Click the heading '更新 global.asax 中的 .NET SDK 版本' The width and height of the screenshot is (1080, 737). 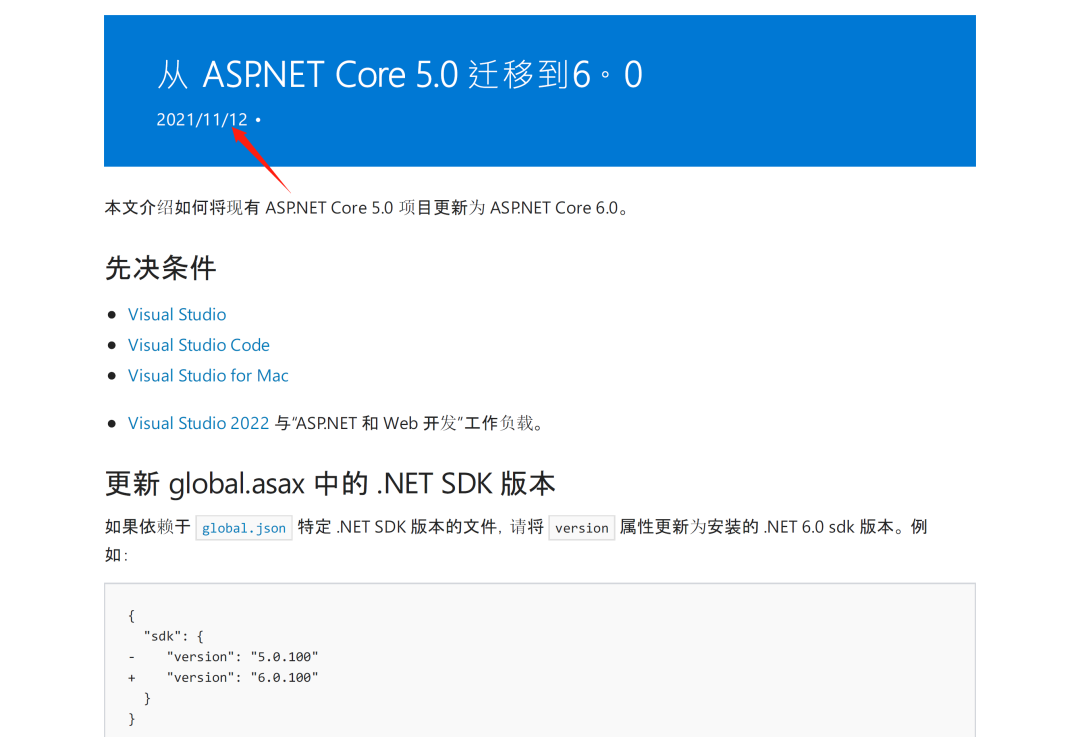click(x=330, y=484)
